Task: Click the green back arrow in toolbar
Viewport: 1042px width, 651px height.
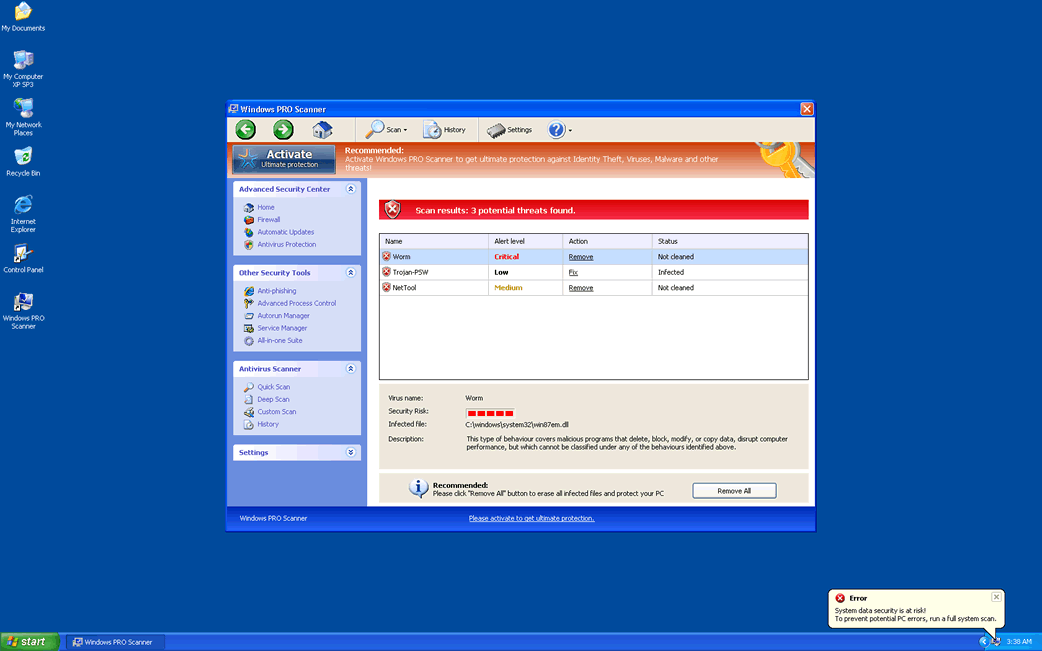Action: click(245, 129)
